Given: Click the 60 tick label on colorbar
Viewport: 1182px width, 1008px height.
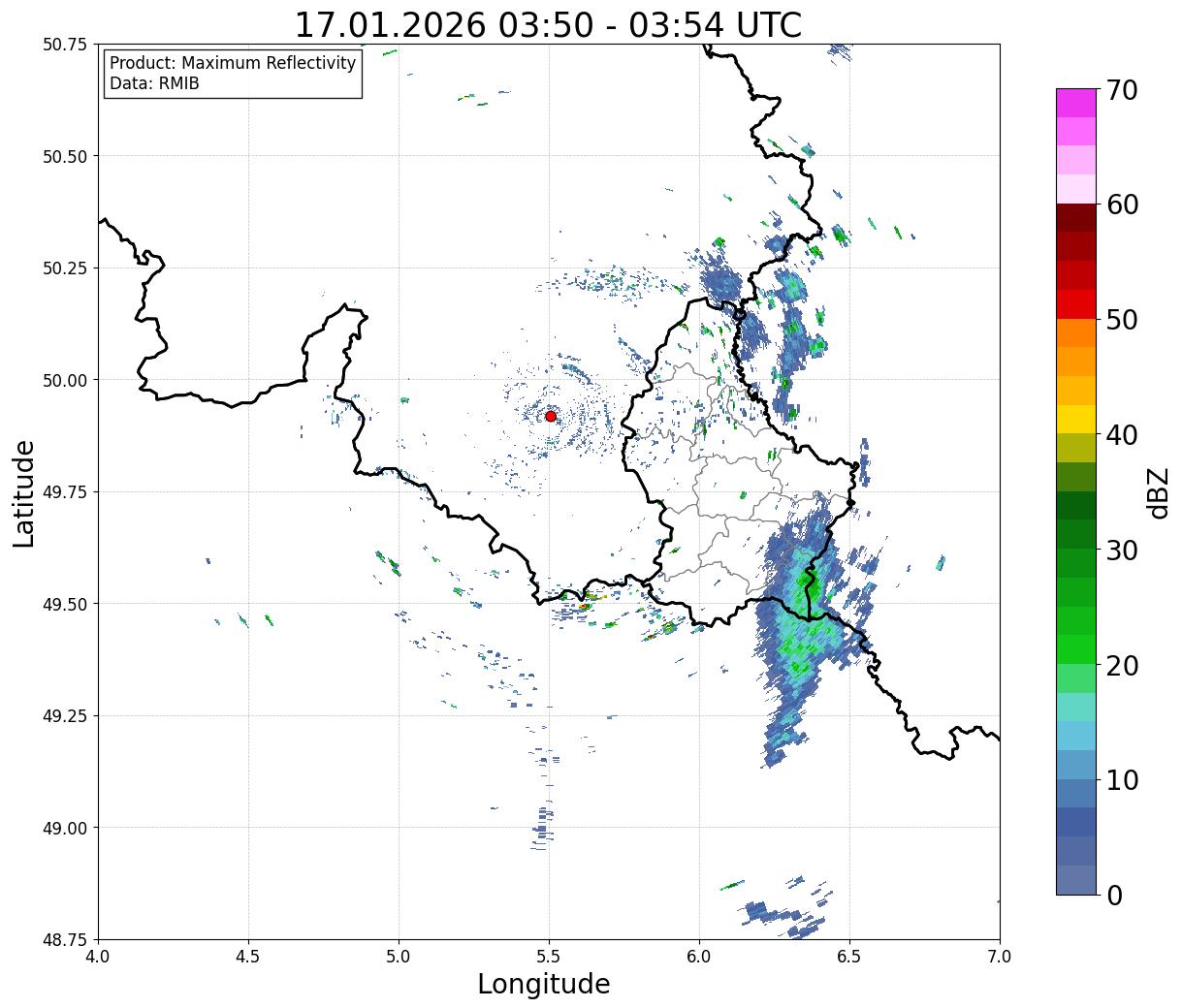Looking at the screenshot, I should [x=1123, y=205].
